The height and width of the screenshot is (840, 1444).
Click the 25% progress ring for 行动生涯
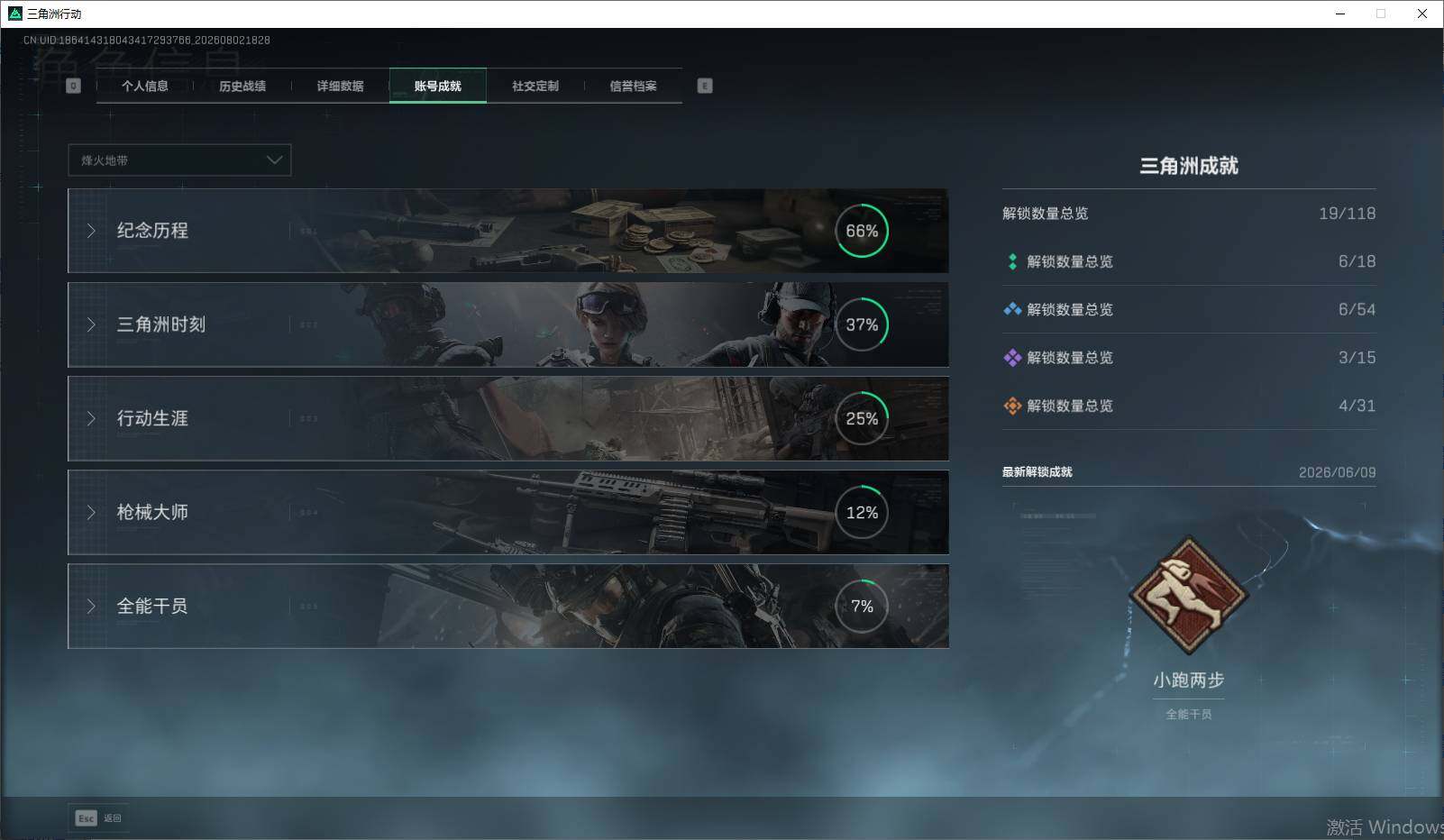click(862, 418)
